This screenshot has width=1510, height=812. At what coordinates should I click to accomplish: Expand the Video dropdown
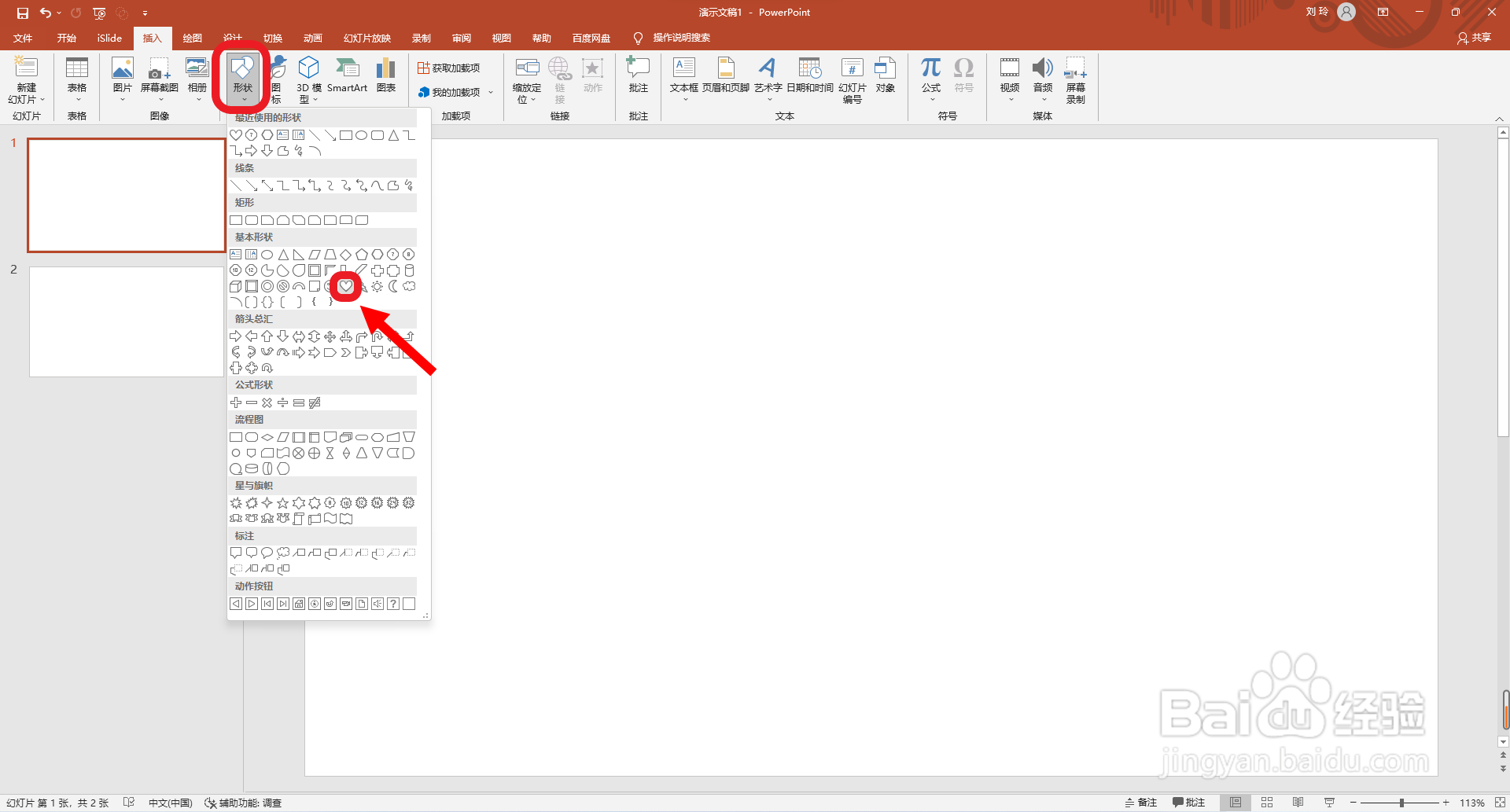click(1010, 100)
